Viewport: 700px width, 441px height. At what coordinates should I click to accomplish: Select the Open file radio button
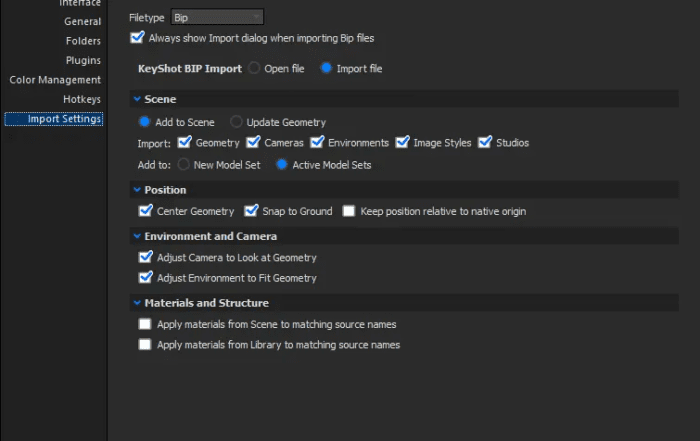pos(254,68)
